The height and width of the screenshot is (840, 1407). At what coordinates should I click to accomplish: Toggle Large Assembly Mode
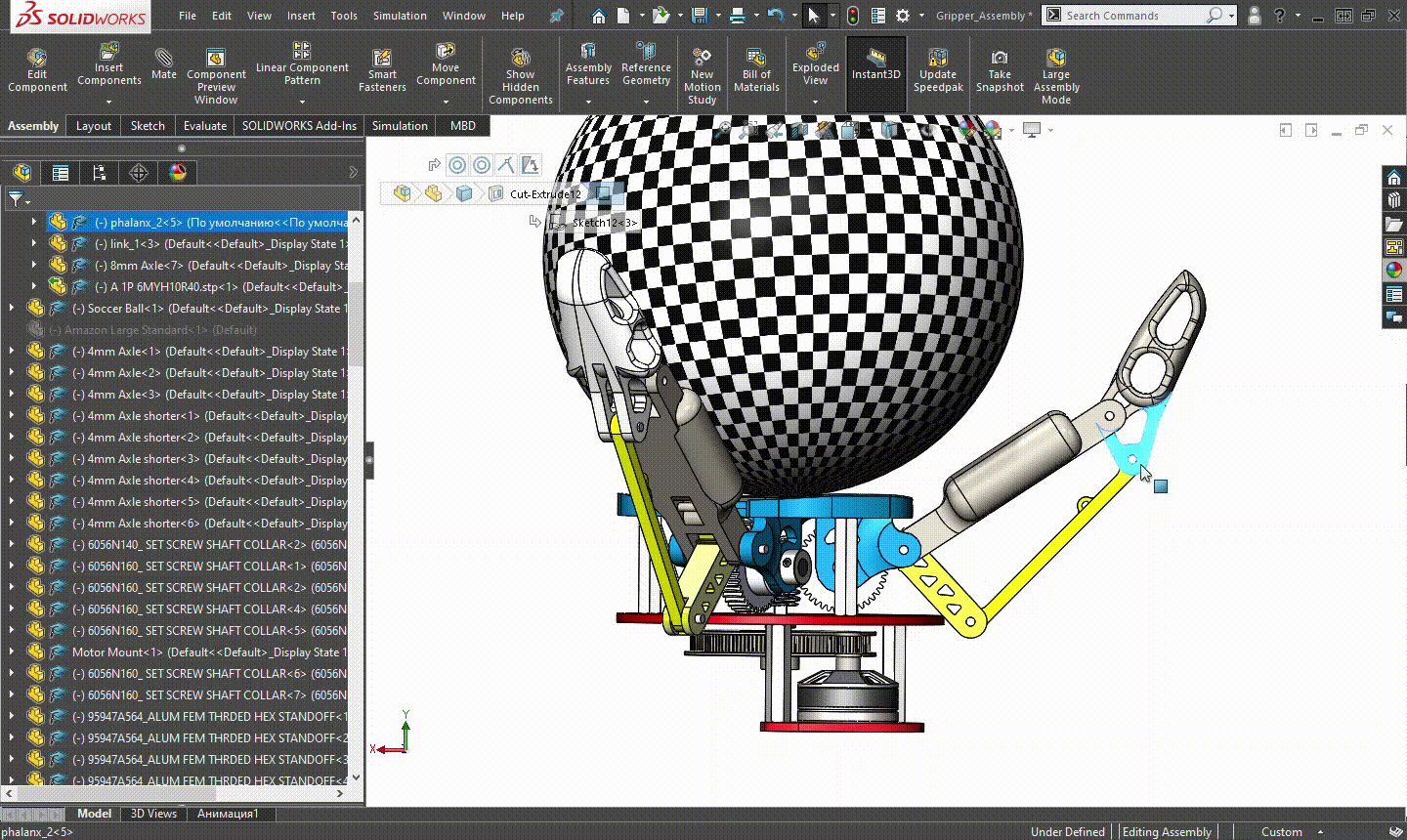pyautogui.click(x=1056, y=76)
